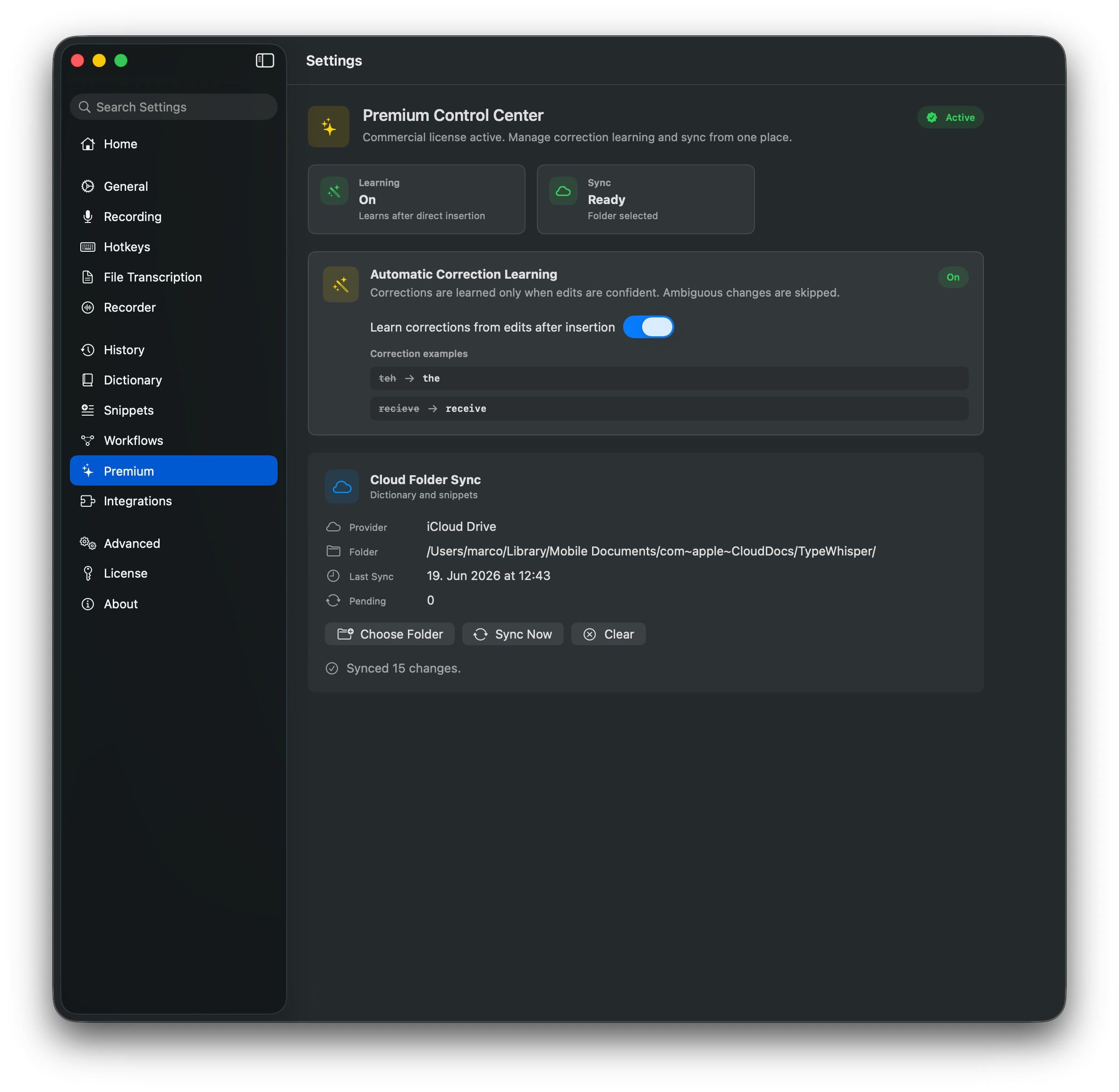The width and height of the screenshot is (1119, 1092).
Task: Click the 'Synced 15 changes.' status message
Action: pyautogui.click(x=404, y=668)
